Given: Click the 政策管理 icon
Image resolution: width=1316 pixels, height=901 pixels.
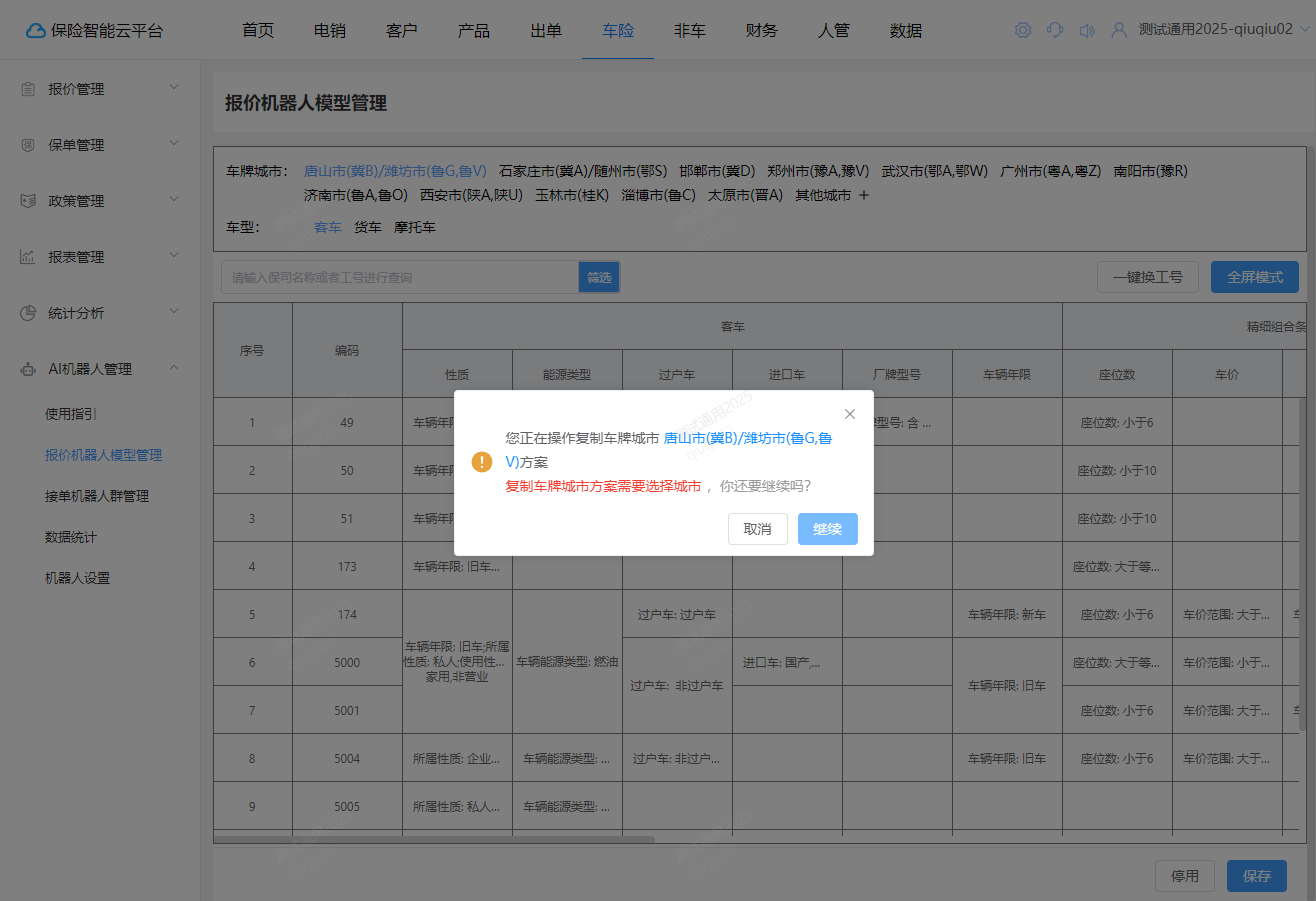Looking at the screenshot, I should click(x=28, y=201).
